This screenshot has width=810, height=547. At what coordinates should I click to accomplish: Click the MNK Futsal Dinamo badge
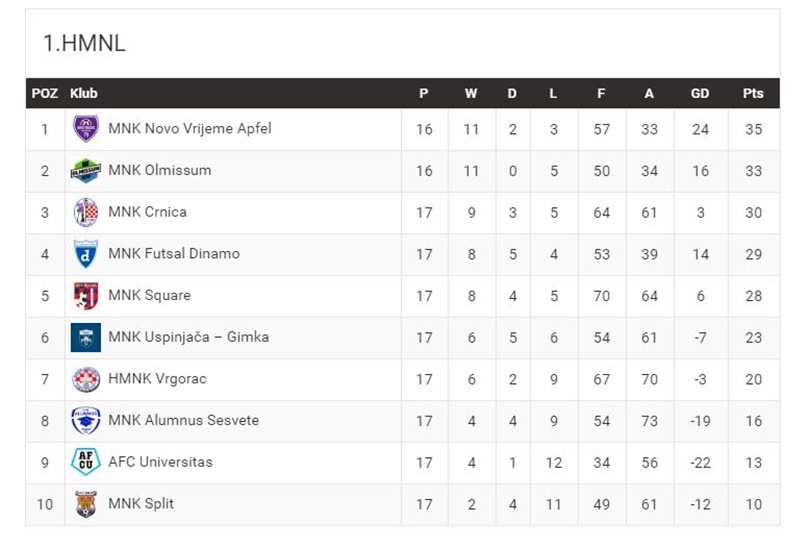pyautogui.click(x=86, y=254)
